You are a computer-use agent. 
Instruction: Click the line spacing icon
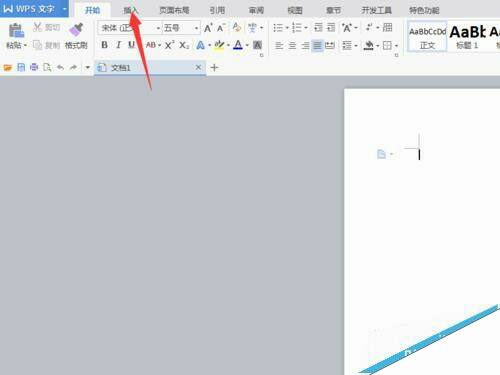(x=347, y=45)
